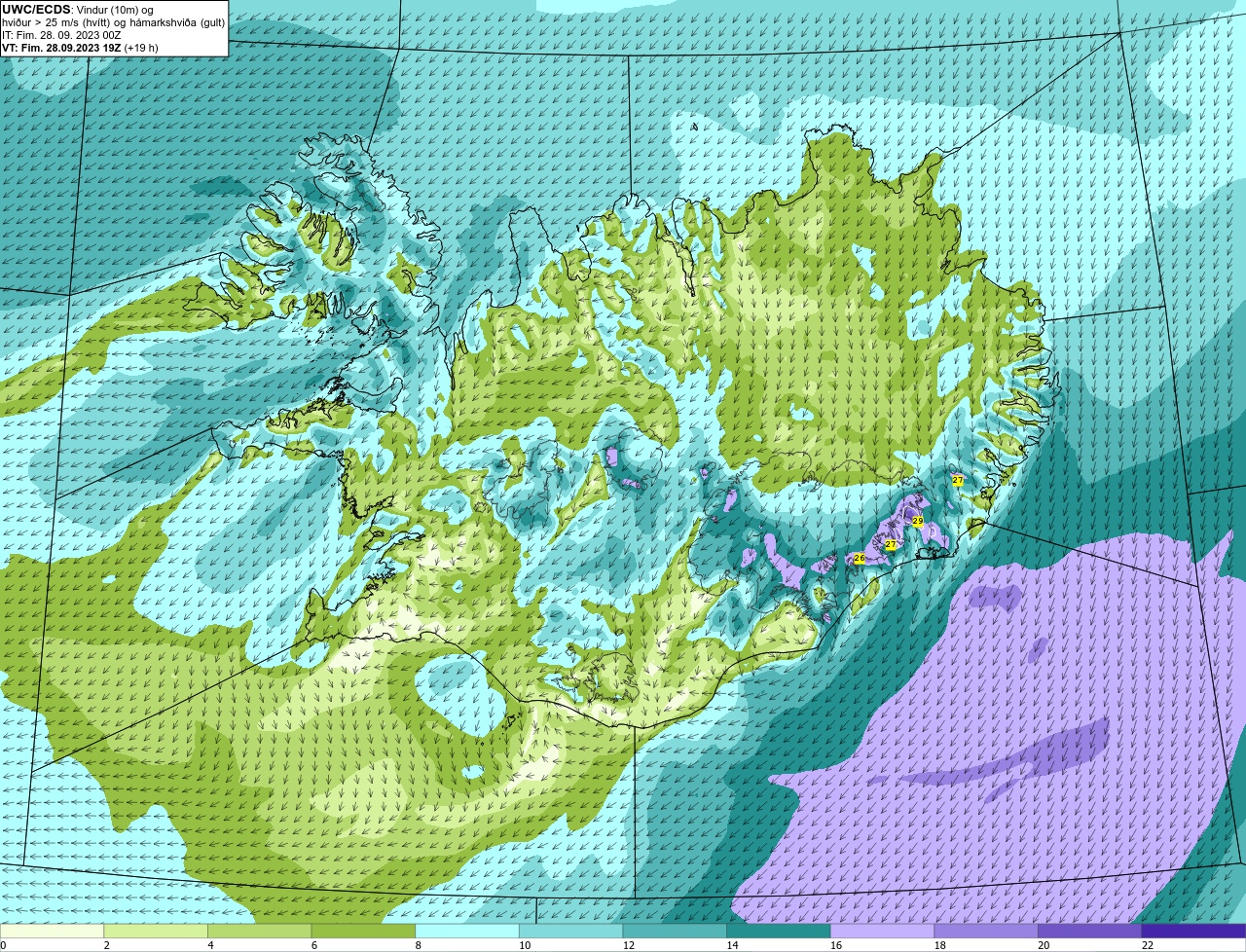Click the 'IT: Fim. 28. 09. 2023 00Z' line
1246x952 pixels.
coord(62,35)
